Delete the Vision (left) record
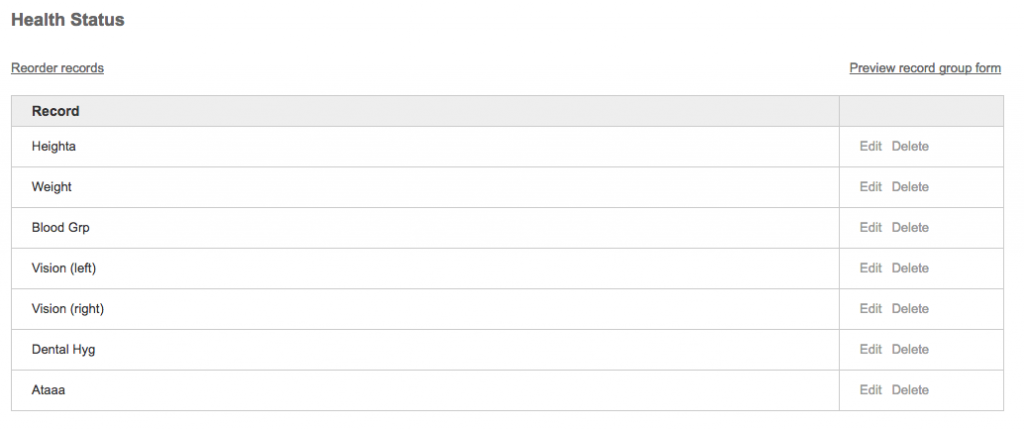This screenshot has height=430, width=1024. (x=910, y=268)
